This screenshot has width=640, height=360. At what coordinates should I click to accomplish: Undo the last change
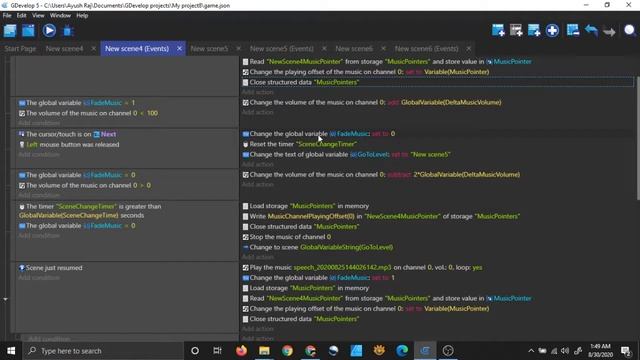click(x=591, y=31)
